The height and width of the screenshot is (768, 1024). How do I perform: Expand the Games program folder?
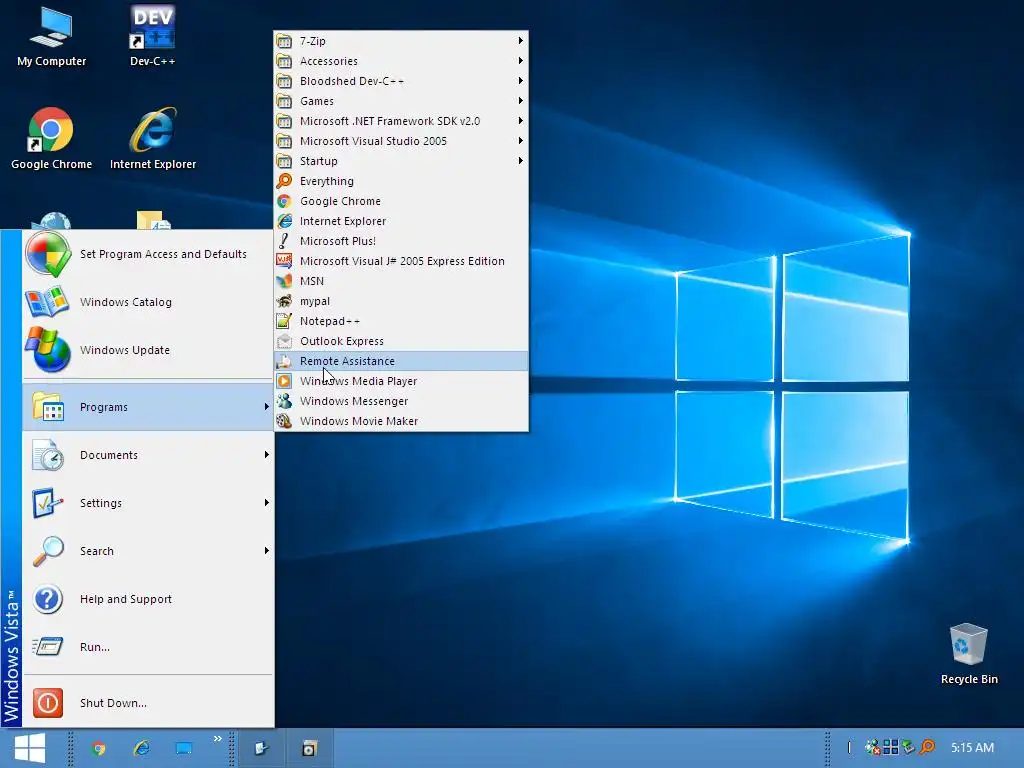coord(401,101)
